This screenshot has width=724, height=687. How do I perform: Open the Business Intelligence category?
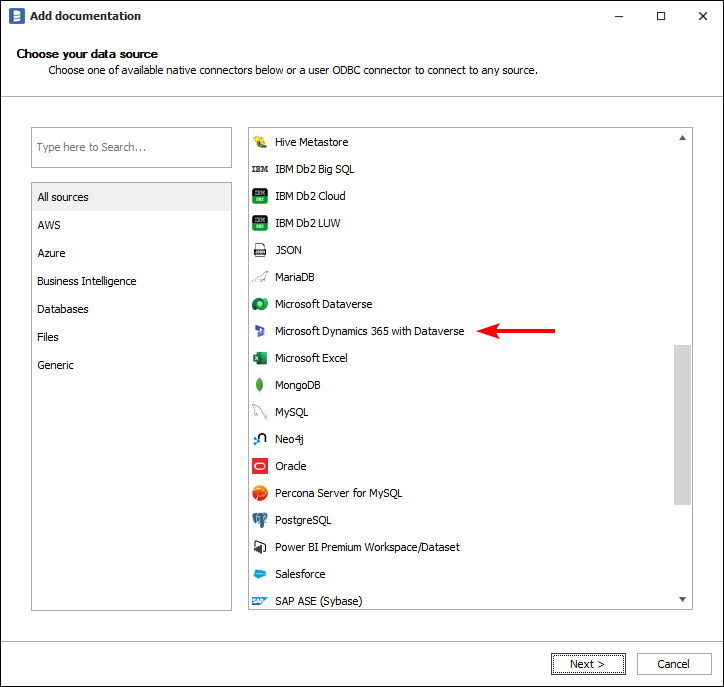87,281
